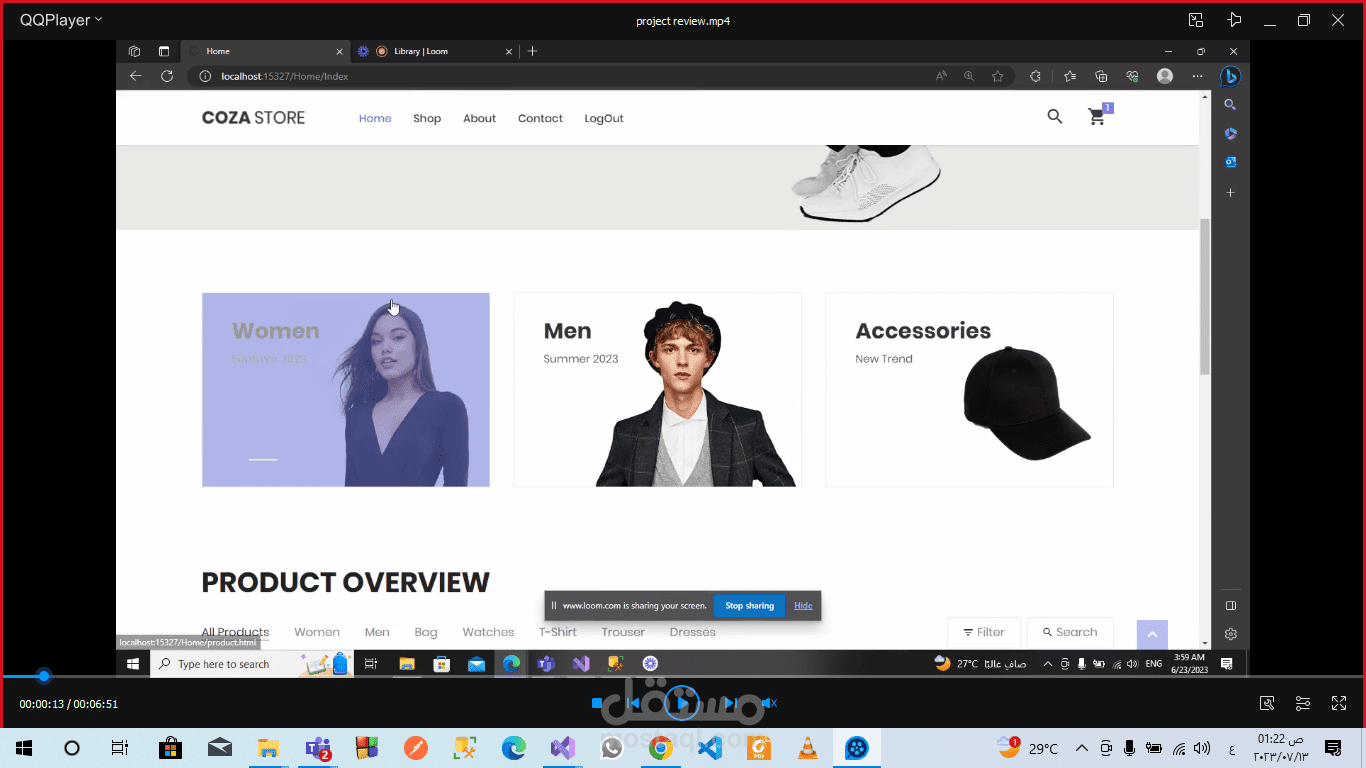Filter products by All Products
The width and height of the screenshot is (1366, 768).
tap(235, 632)
